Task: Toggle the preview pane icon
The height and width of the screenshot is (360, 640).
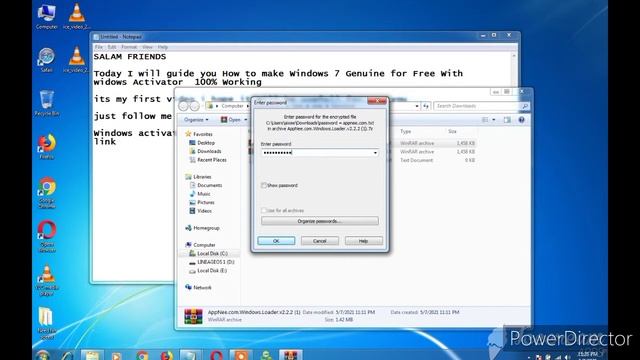Action: [x=507, y=120]
